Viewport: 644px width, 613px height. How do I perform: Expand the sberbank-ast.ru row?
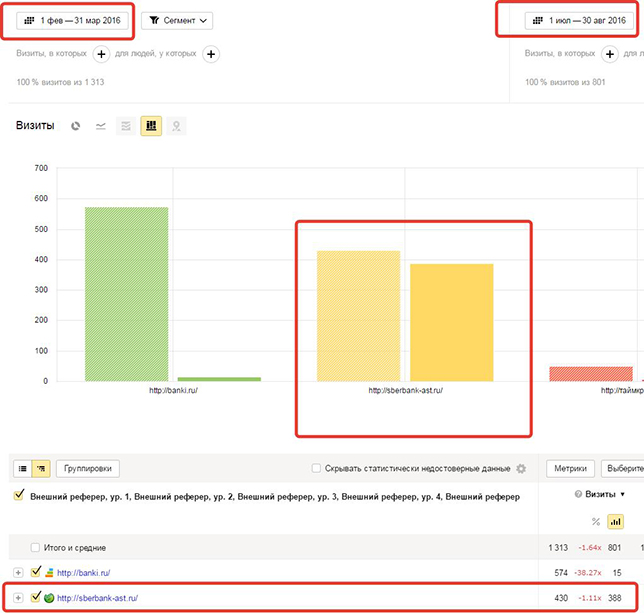(x=18, y=598)
